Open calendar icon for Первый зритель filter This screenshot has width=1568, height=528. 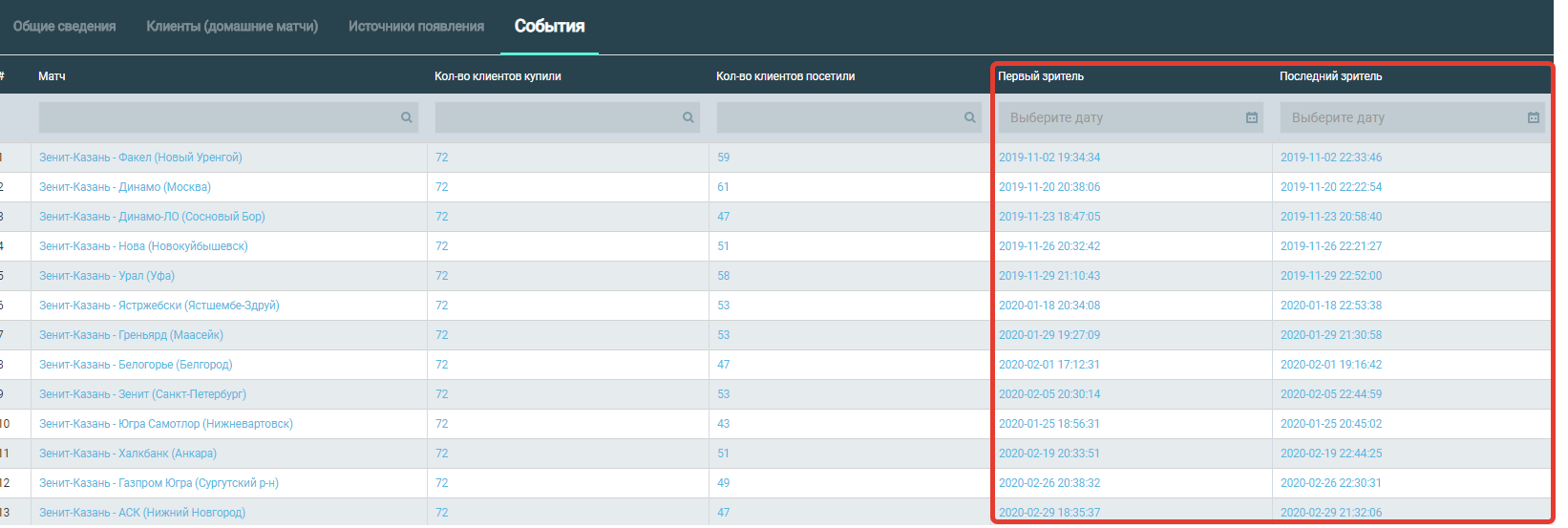(x=1252, y=117)
